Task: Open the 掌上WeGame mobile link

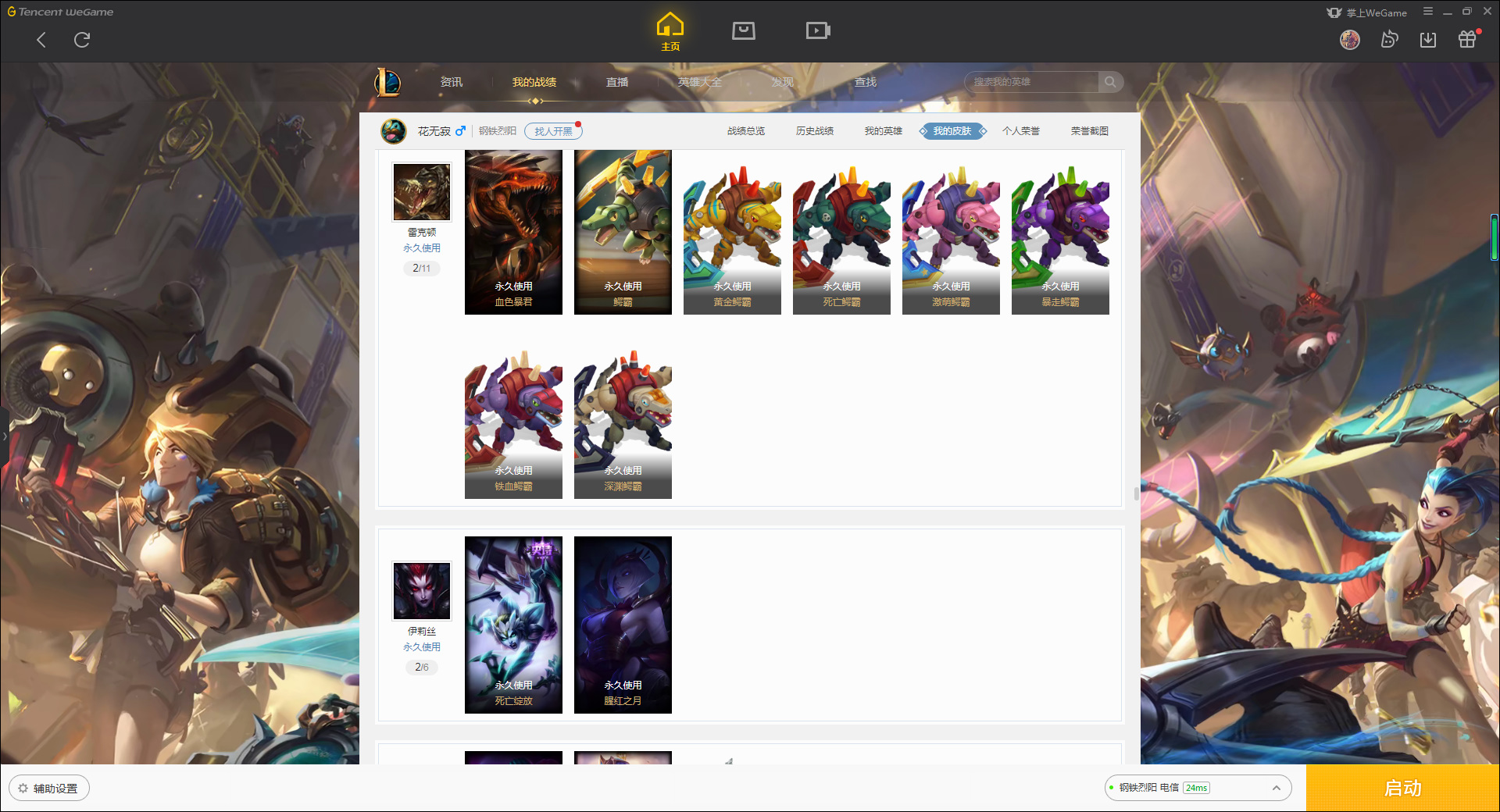Action: pos(1367,12)
